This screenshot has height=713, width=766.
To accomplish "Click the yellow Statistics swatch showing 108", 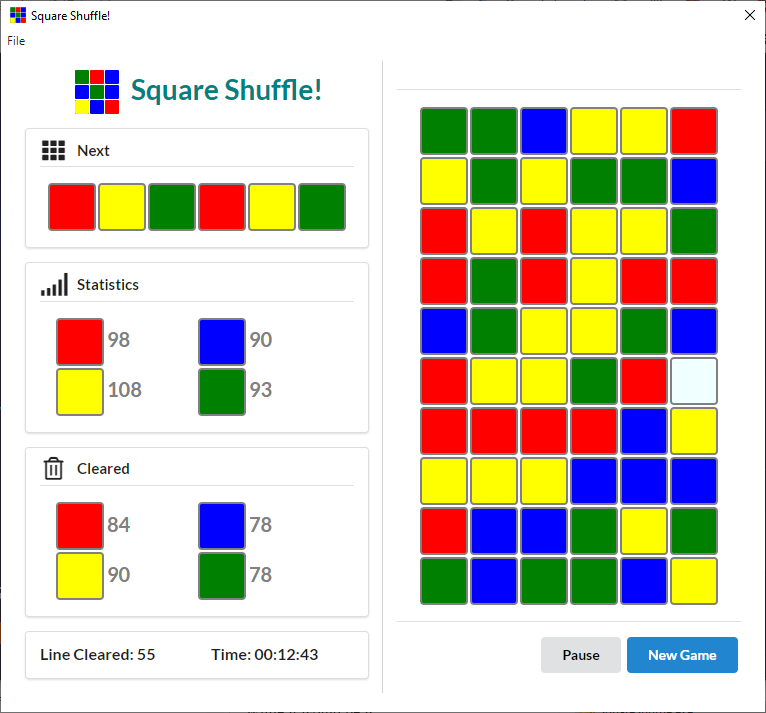I will (x=80, y=391).
